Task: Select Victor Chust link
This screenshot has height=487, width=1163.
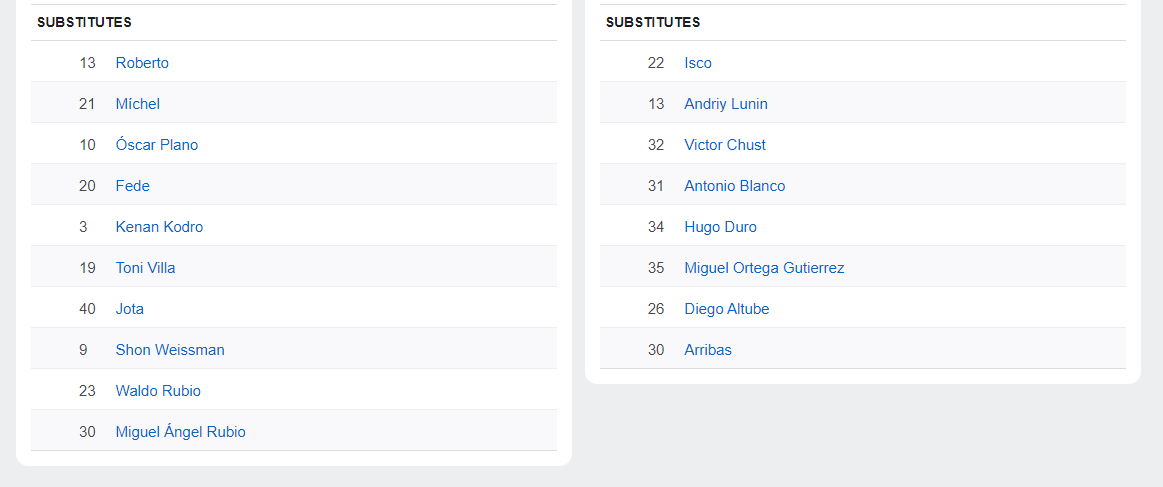Action: [x=725, y=145]
